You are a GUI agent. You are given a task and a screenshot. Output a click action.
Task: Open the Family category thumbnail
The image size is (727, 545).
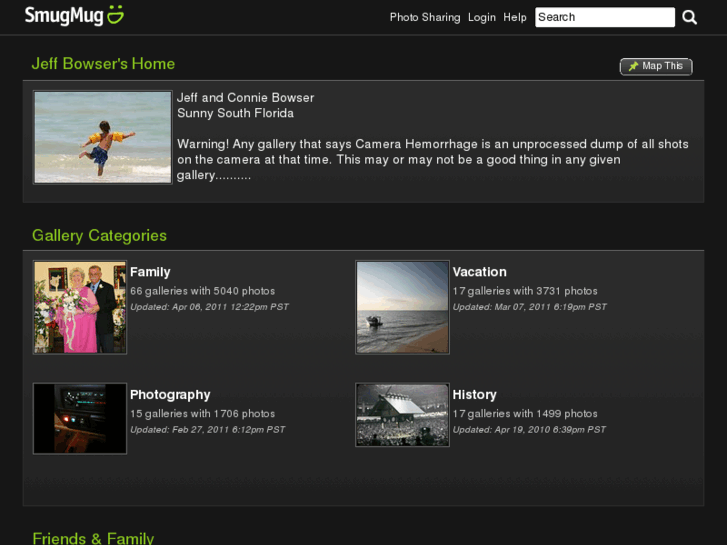(x=80, y=307)
